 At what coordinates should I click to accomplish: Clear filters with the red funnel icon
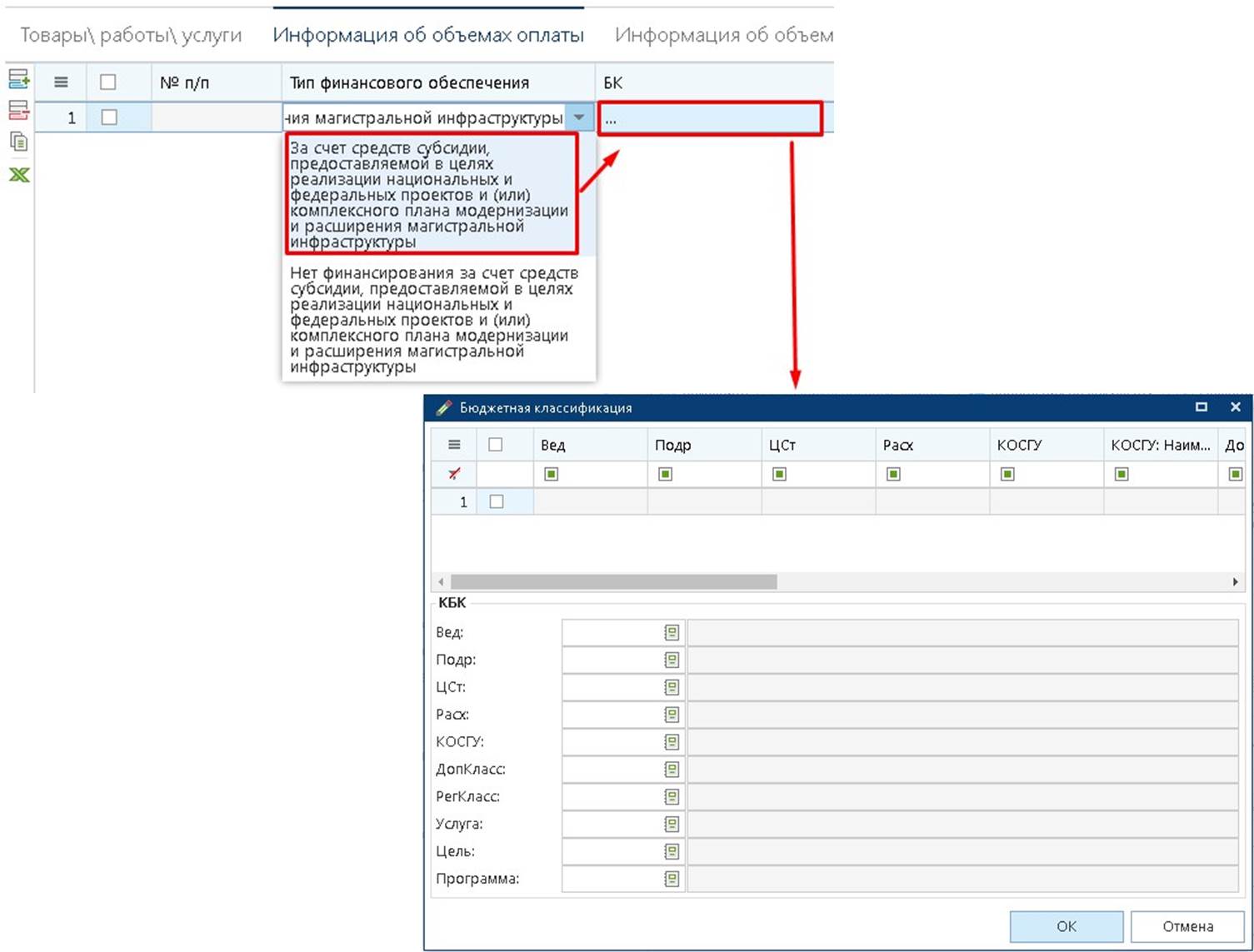coord(454,474)
